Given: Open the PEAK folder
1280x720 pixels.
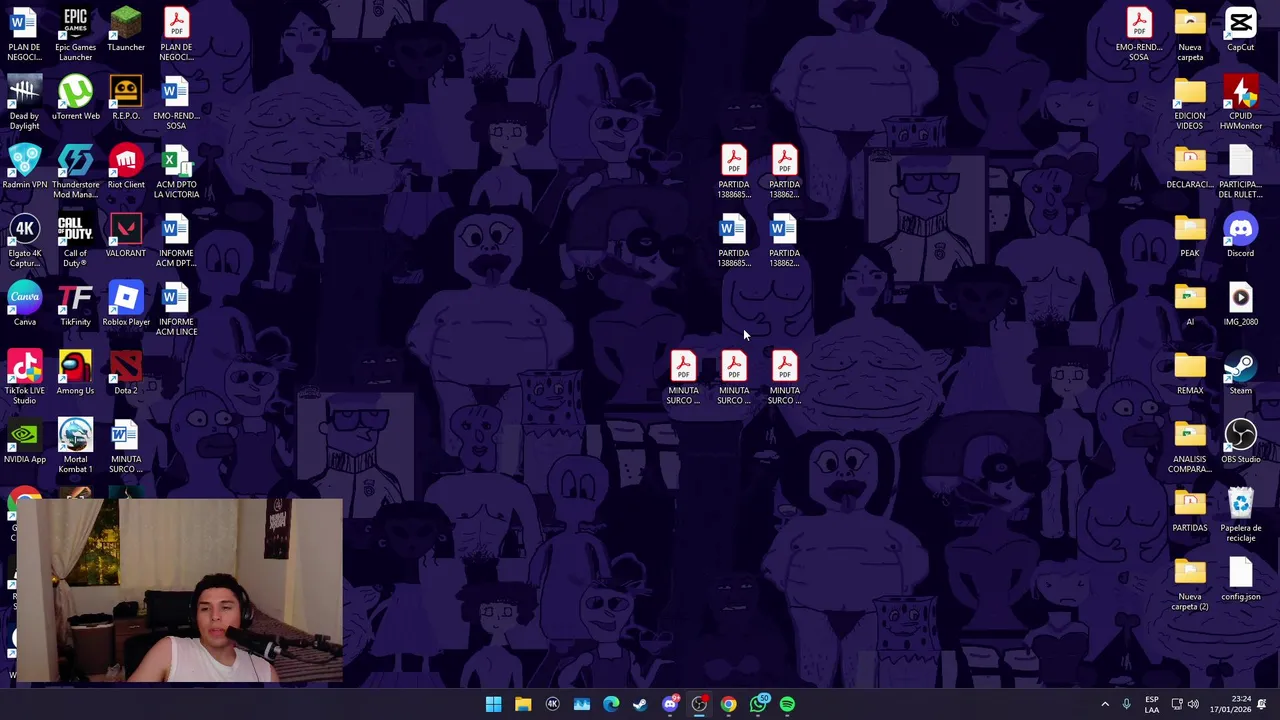Looking at the screenshot, I should pos(1190,236).
